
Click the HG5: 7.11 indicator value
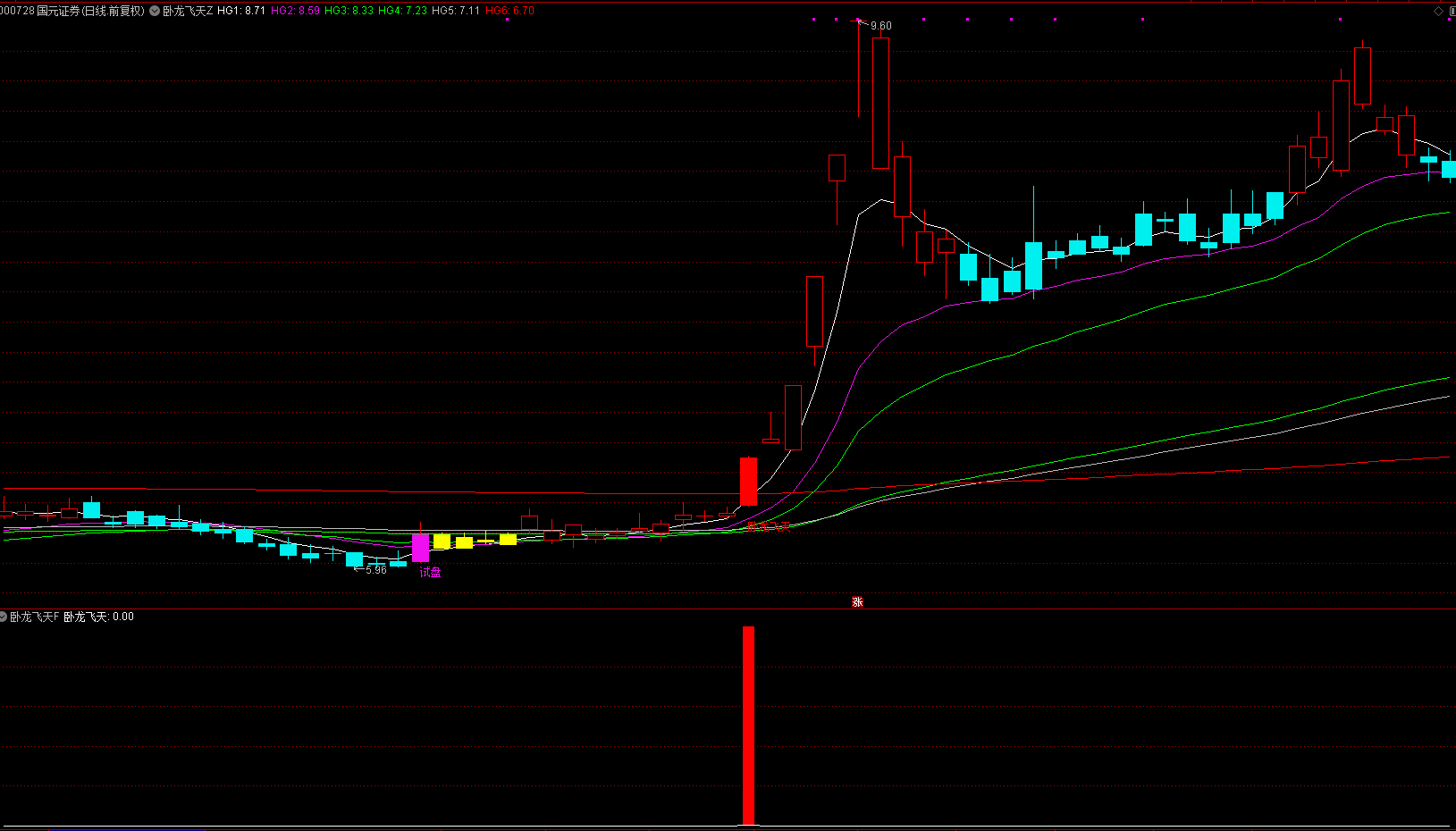pos(456,11)
